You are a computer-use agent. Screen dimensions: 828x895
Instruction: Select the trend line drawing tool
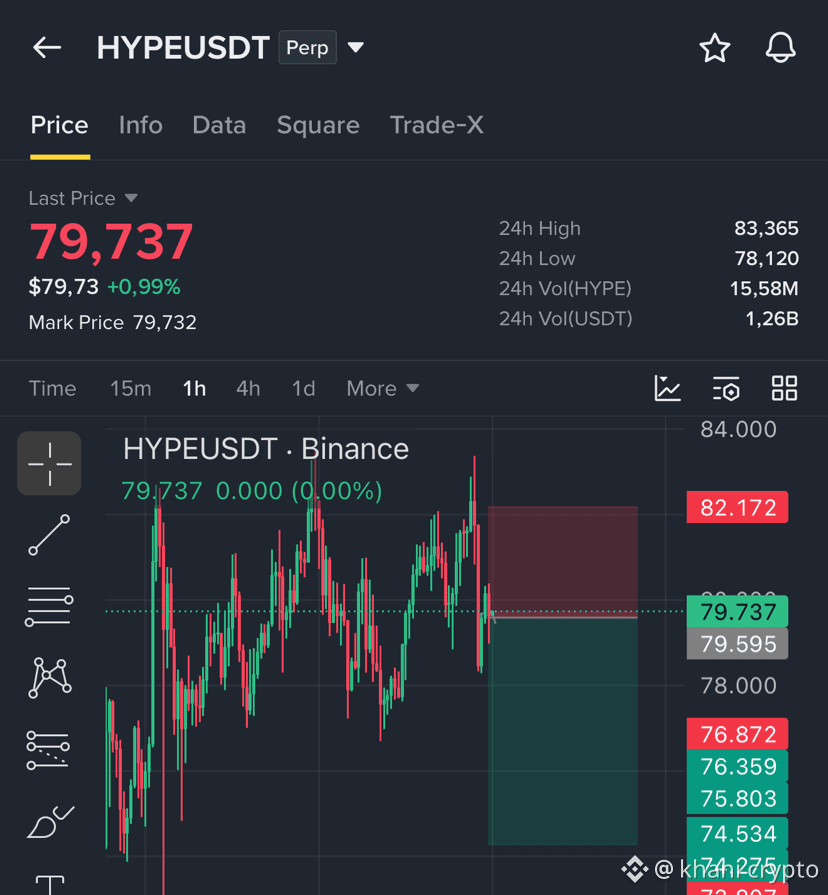(x=49, y=535)
